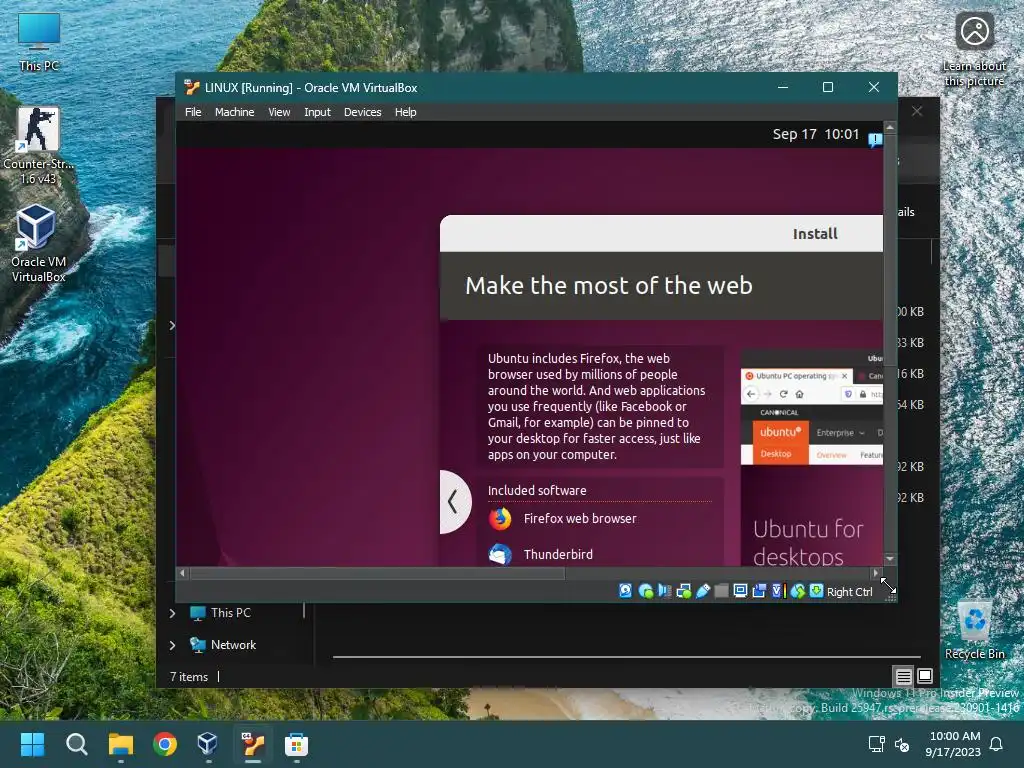Click the running LINUX VM taskbar icon
Viewport: 1024px width, 768px height.
(x=253, y=744)
